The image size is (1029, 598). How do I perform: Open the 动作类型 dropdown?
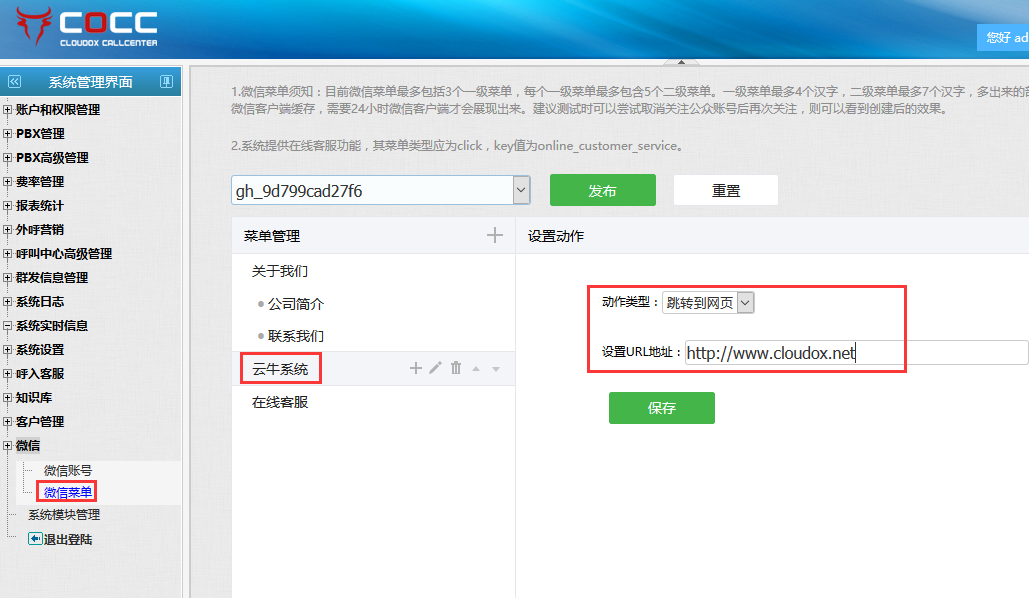[x=745, y=303]
